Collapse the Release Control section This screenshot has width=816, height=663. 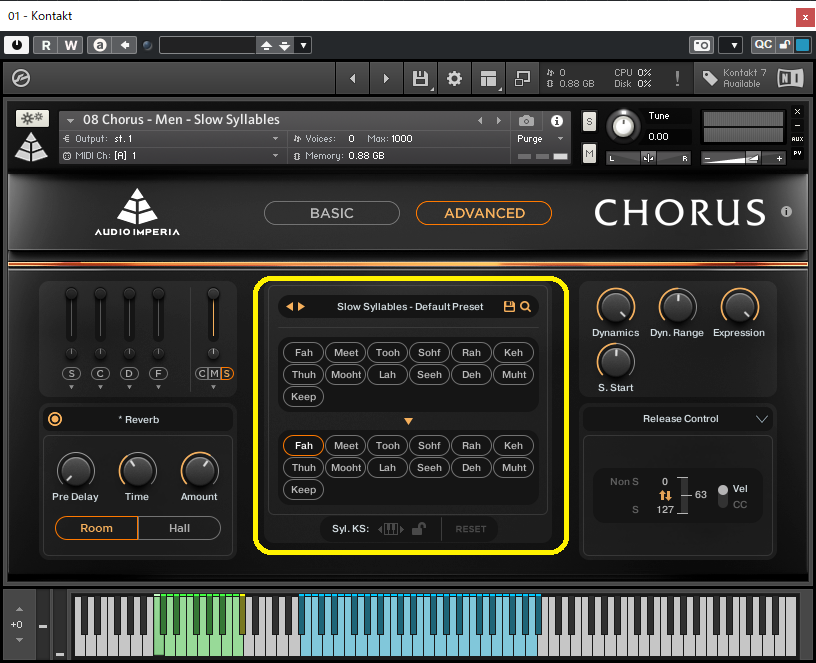[760, 419]
